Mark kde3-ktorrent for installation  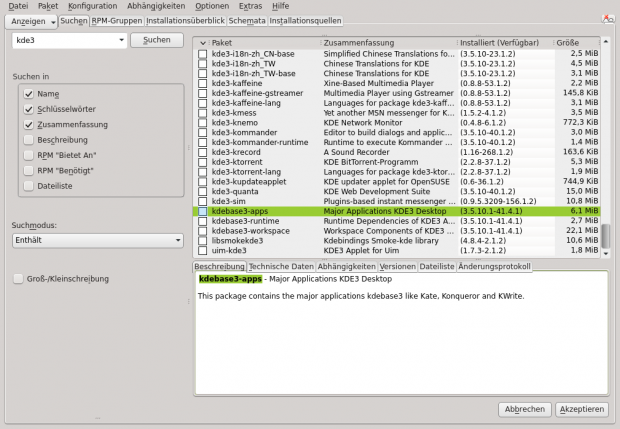202,162
